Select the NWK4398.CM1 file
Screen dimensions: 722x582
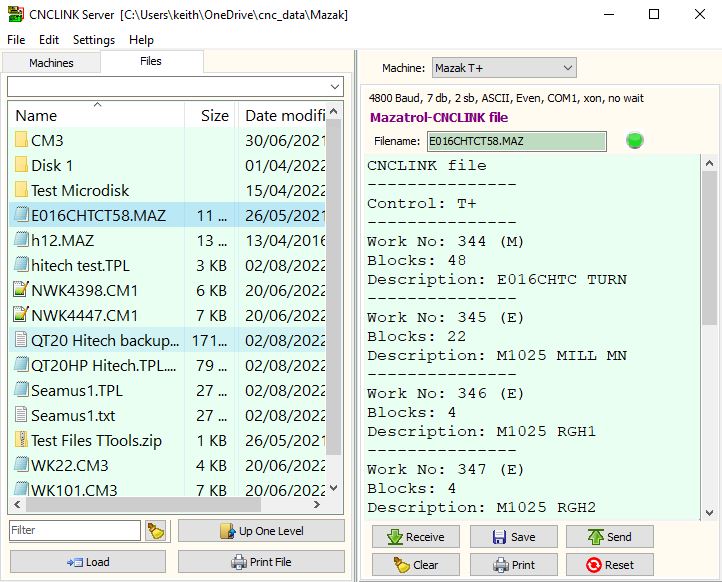tap(84, 290)
